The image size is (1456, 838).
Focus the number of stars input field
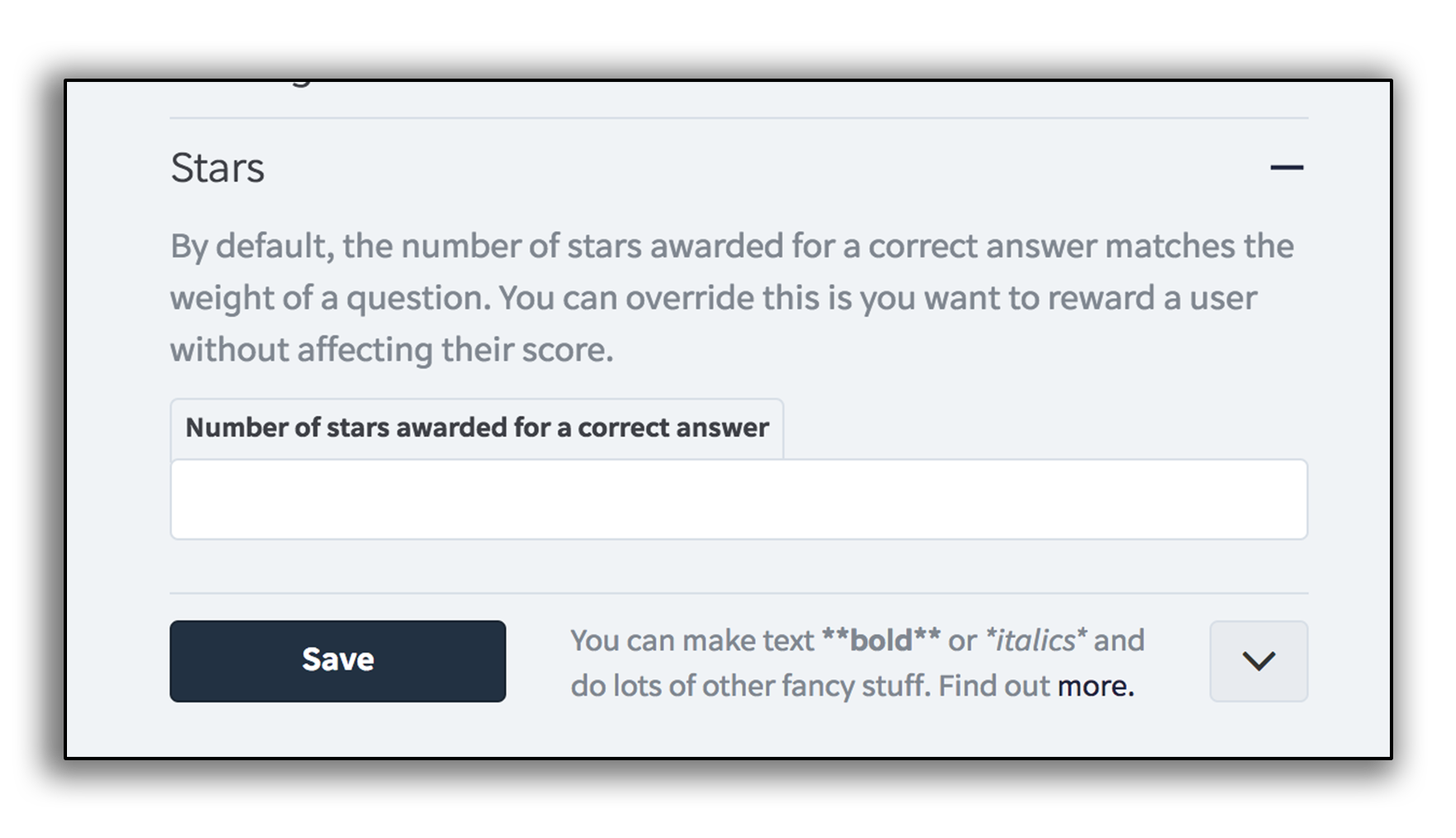pos(738,500)
